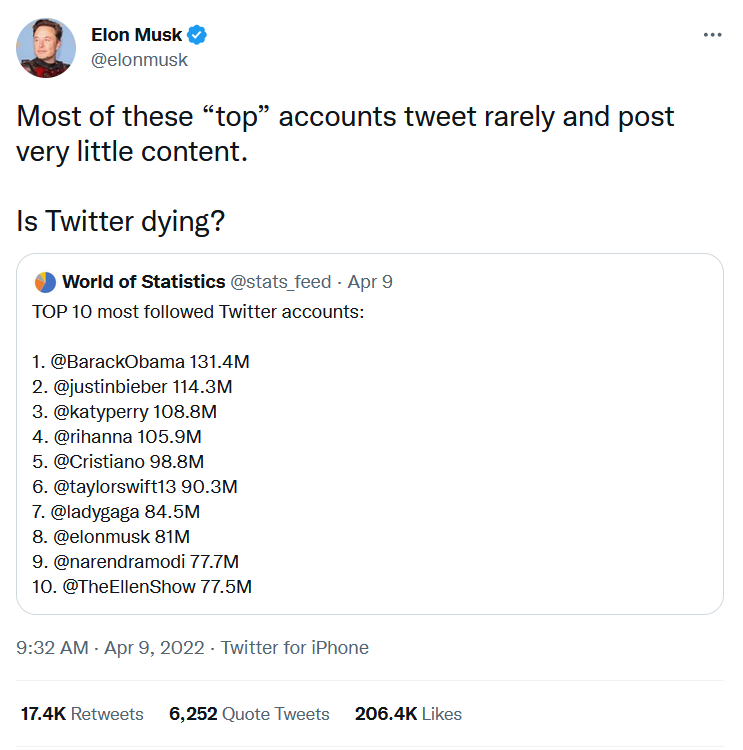Show the 206.4K Likes list
Screen dimensions: 743x750
tap(408, 714)
